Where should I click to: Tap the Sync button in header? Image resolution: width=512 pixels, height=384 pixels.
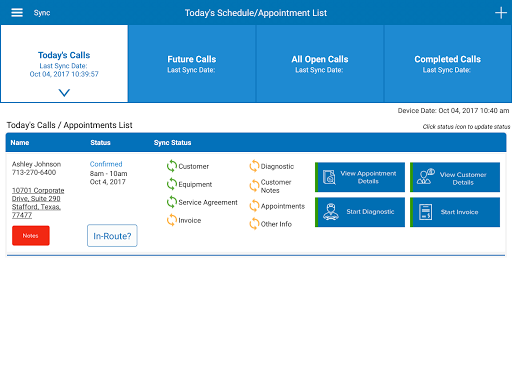[42, 13]
